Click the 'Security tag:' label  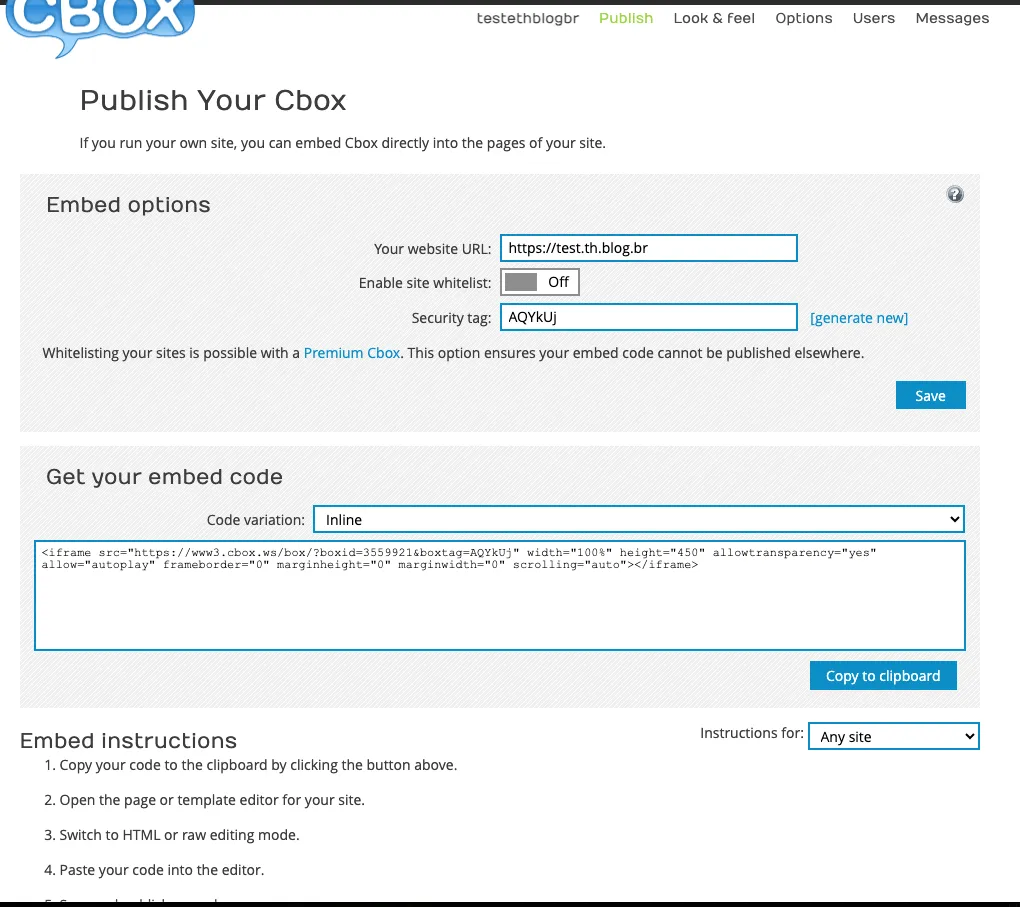click(451, 318)
